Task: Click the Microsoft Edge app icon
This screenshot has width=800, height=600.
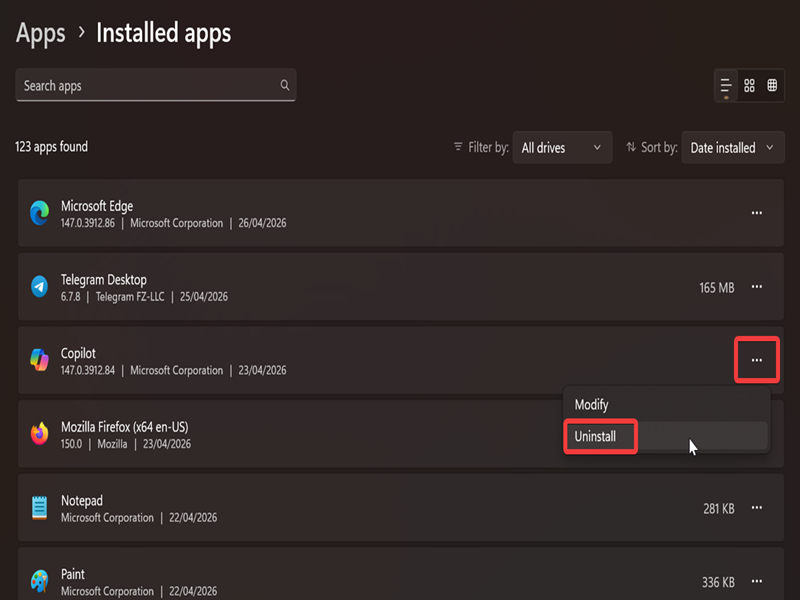Action: point(40,213)
